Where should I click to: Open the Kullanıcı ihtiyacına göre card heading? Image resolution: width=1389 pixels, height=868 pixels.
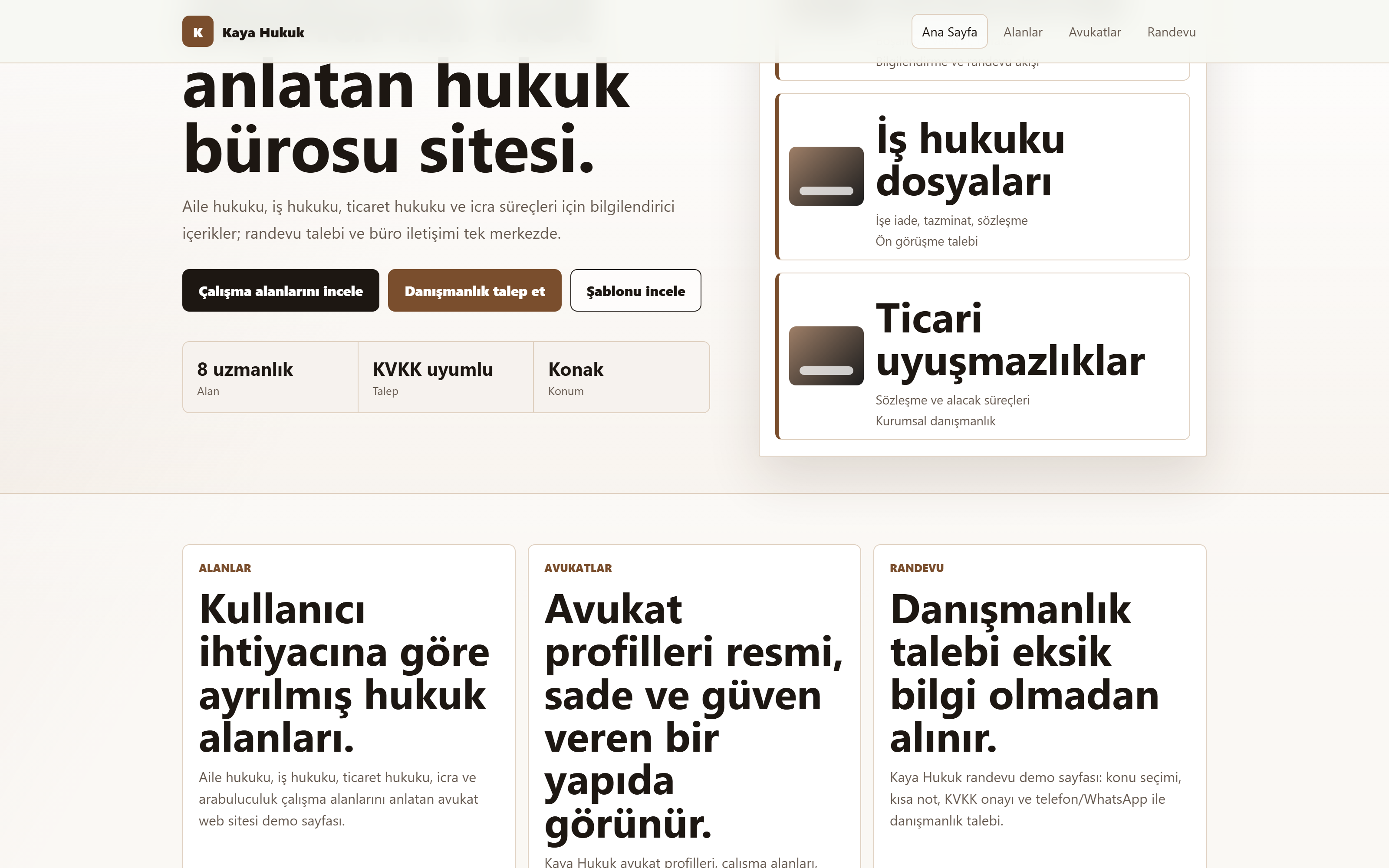(x=344, y=673)
